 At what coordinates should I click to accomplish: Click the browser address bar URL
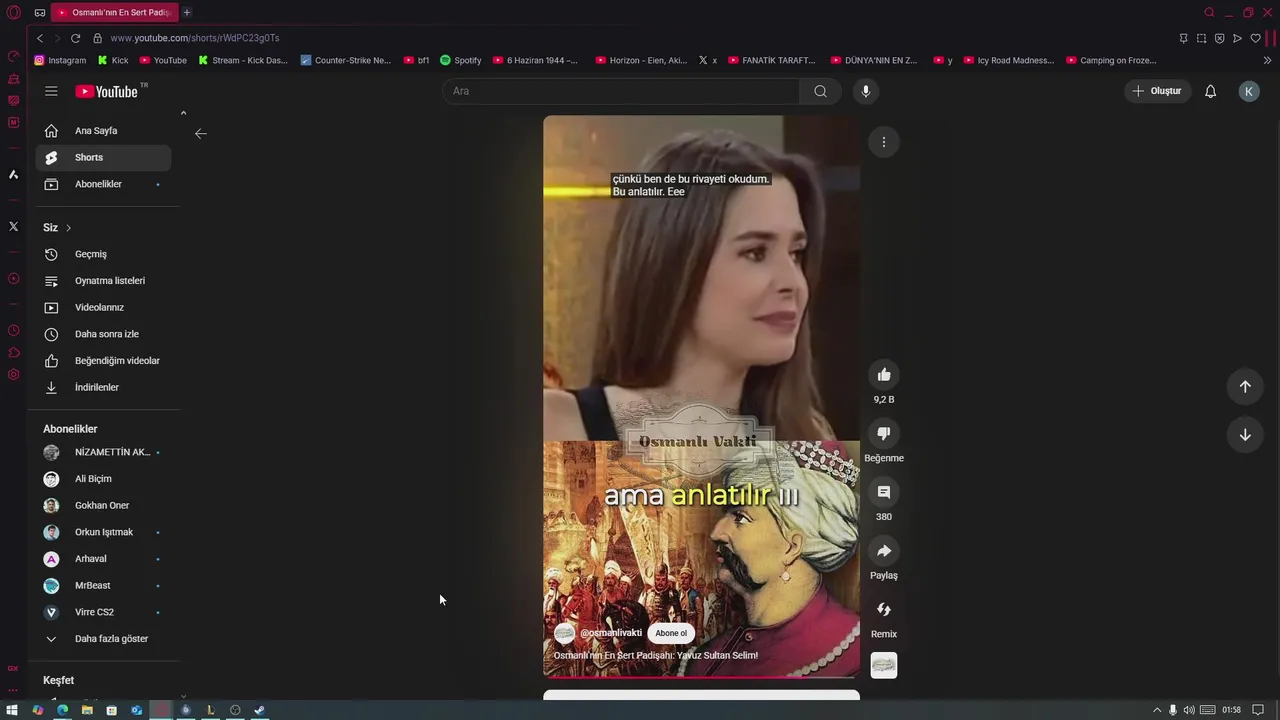[195, 38]
